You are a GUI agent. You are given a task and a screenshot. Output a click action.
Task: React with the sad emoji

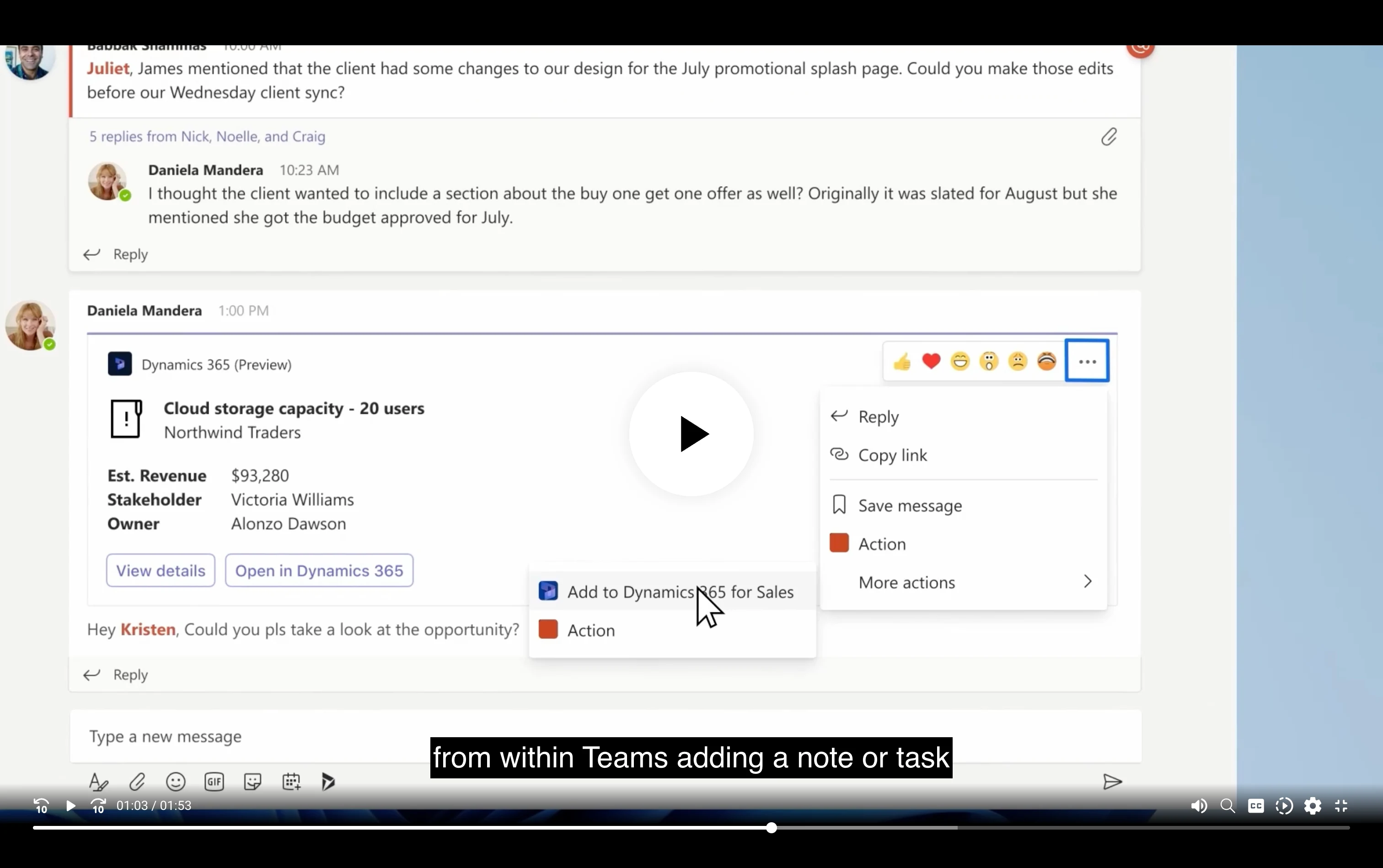(x=1018, y=362)
